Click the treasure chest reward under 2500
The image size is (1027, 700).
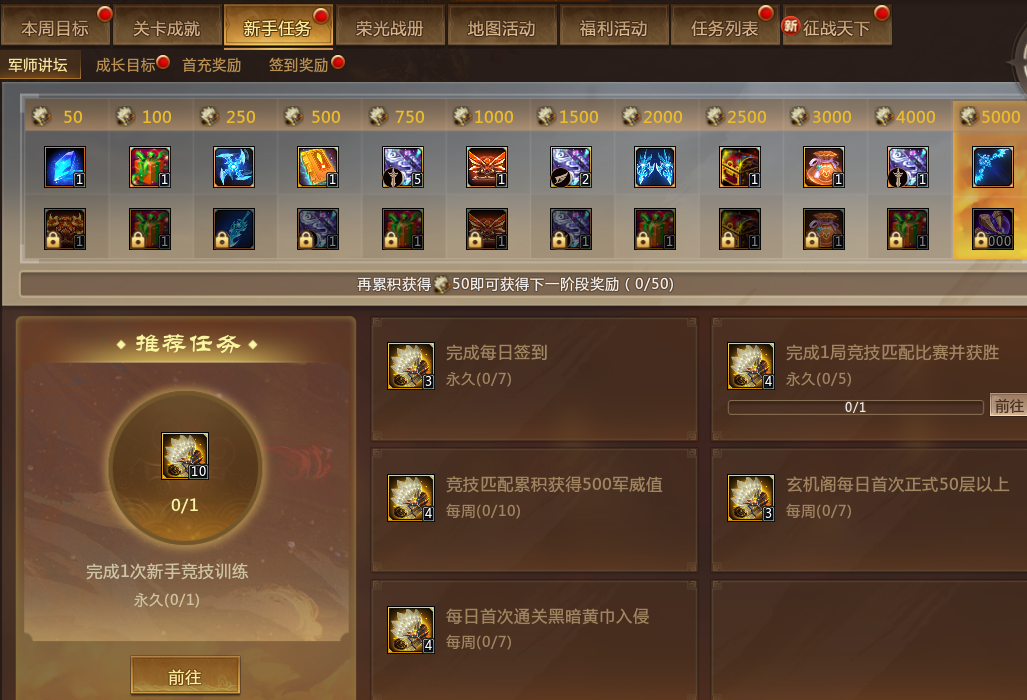click(739, 167)
